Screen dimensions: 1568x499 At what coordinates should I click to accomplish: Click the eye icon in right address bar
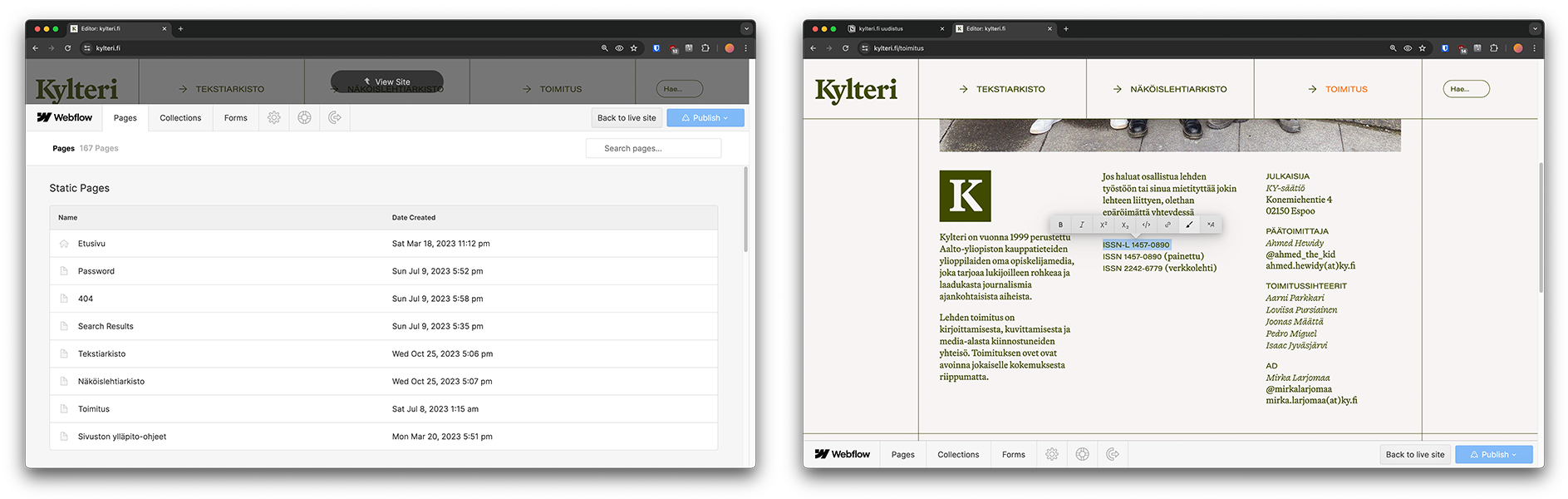(1408, 48)
